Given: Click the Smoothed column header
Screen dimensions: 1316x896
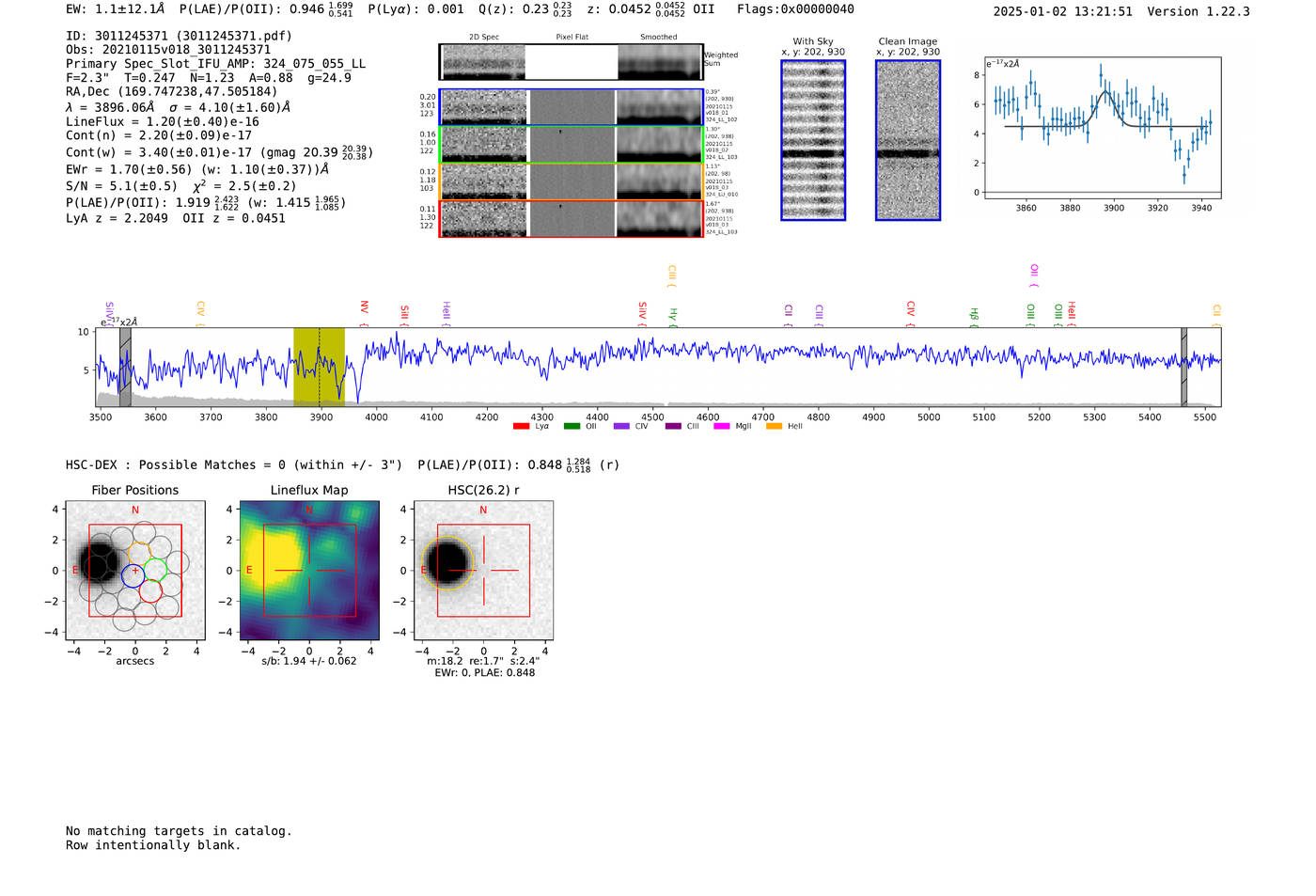Looking at the screenshot, I should 659,38.
